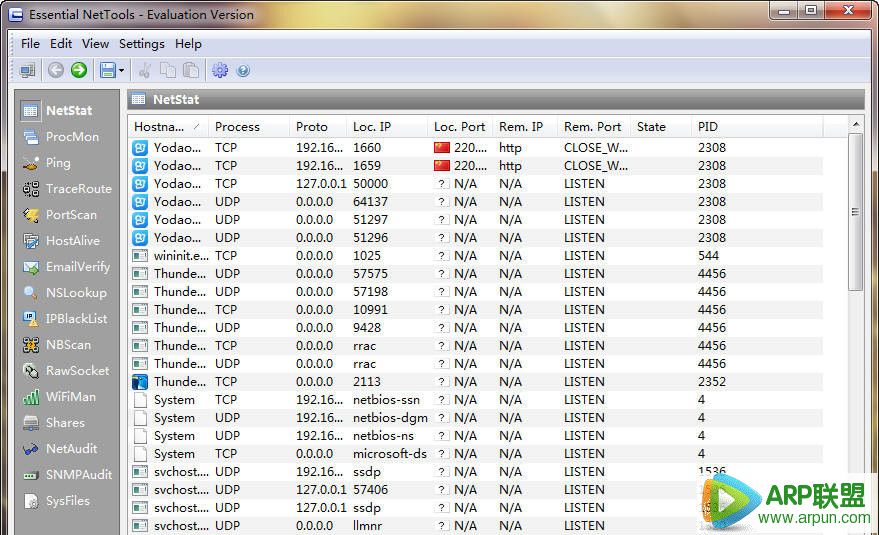Open settings via the gear toolbar icon
The image size is (879, 535).
click(x=220, y=70)
